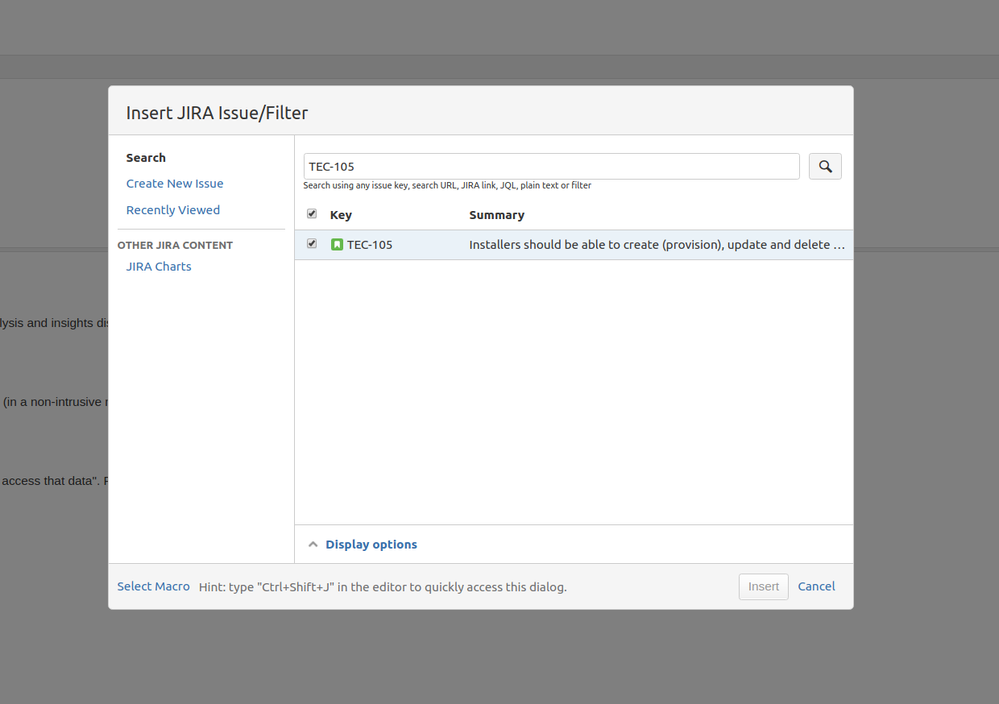The width and height of the screenshot is (999, 704).
Task: Open the Select Macro link
Action: pos(154,586)
